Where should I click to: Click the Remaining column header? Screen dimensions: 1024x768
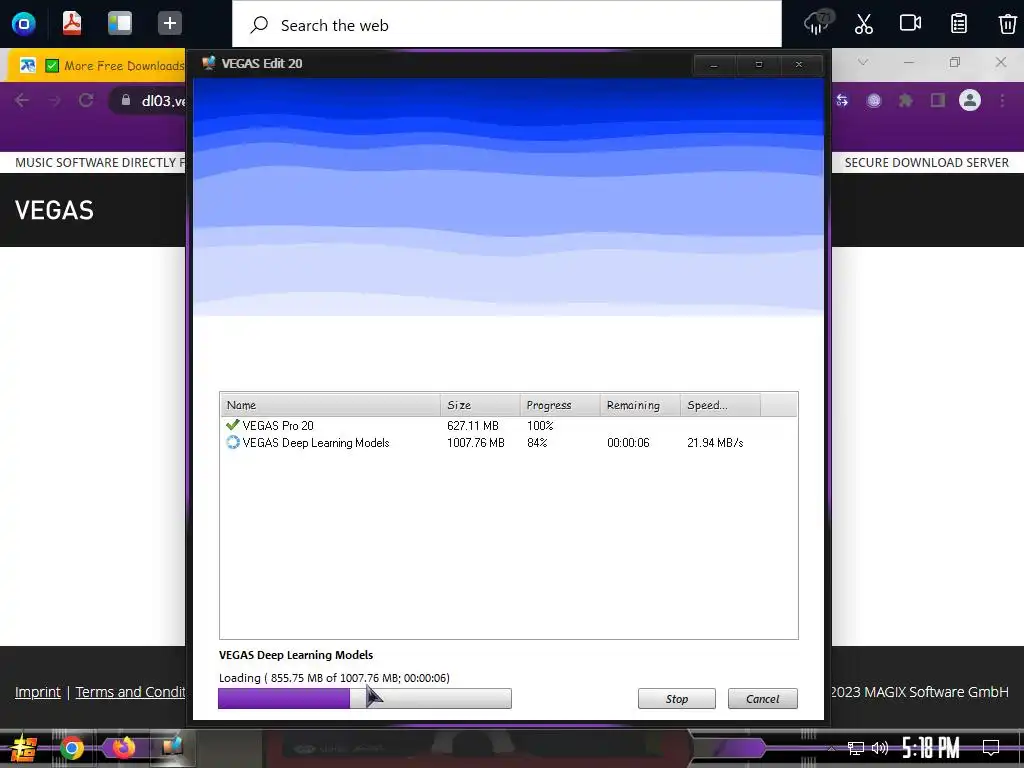point(640,405)
